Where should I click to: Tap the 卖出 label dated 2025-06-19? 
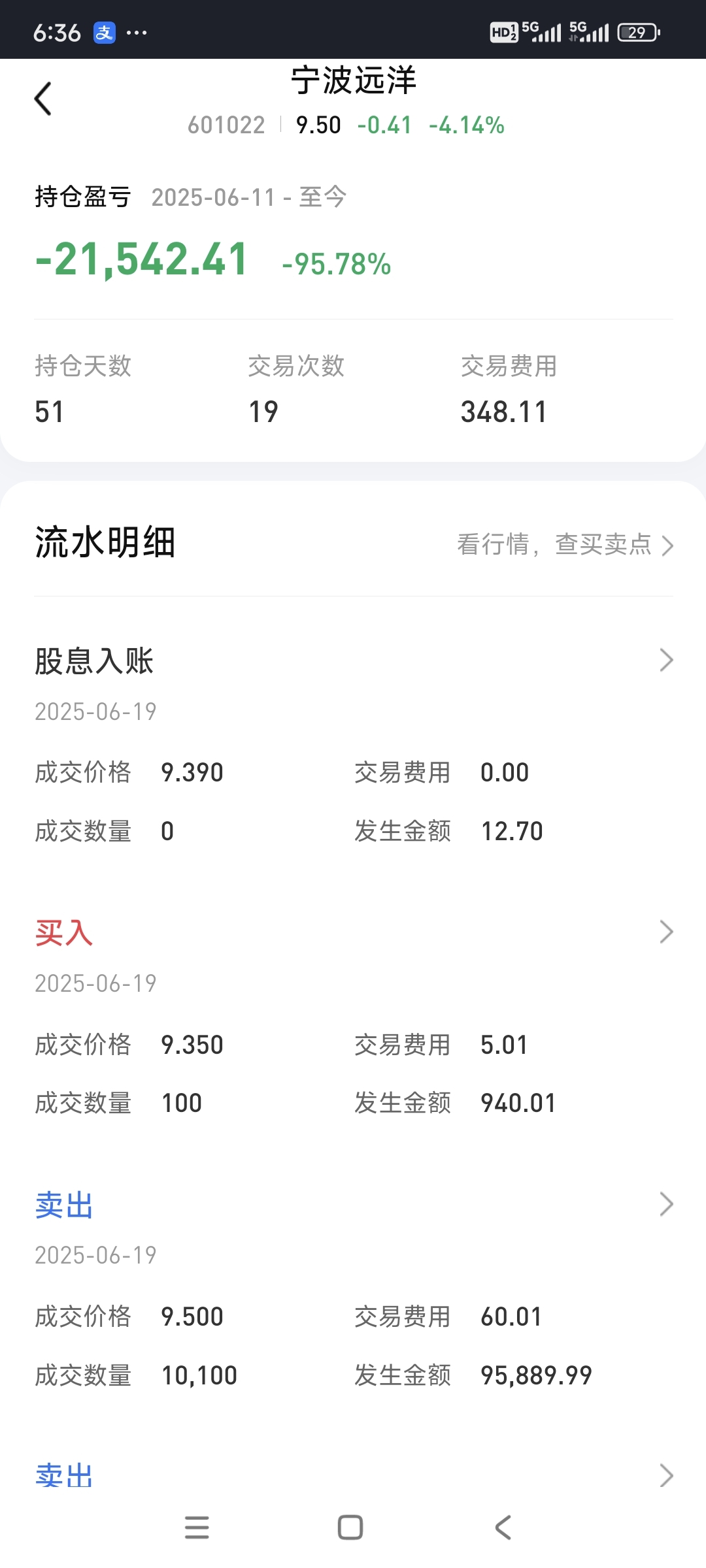tap(63, 1204)
